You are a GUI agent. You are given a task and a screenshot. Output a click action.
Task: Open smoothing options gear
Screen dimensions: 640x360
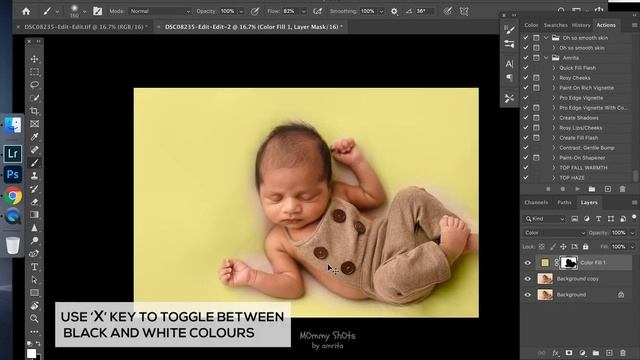coord(394,11)
